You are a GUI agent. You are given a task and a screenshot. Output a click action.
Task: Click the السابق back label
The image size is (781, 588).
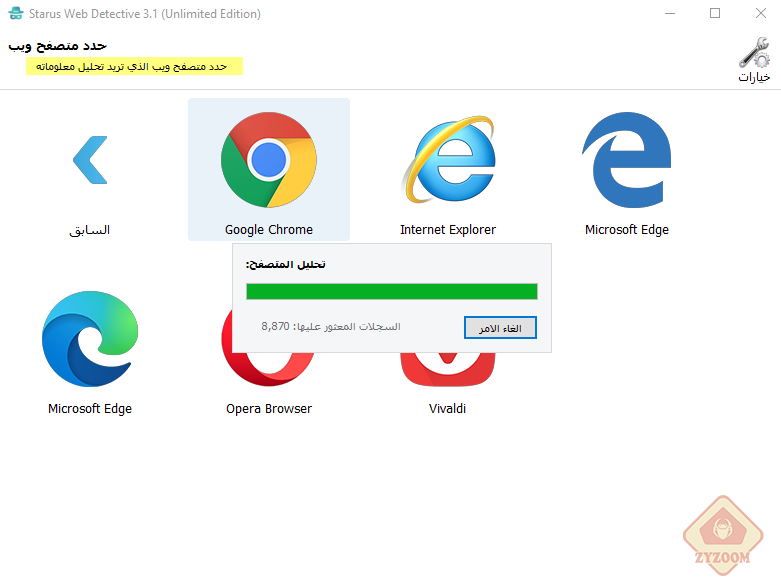click(90, 230)
